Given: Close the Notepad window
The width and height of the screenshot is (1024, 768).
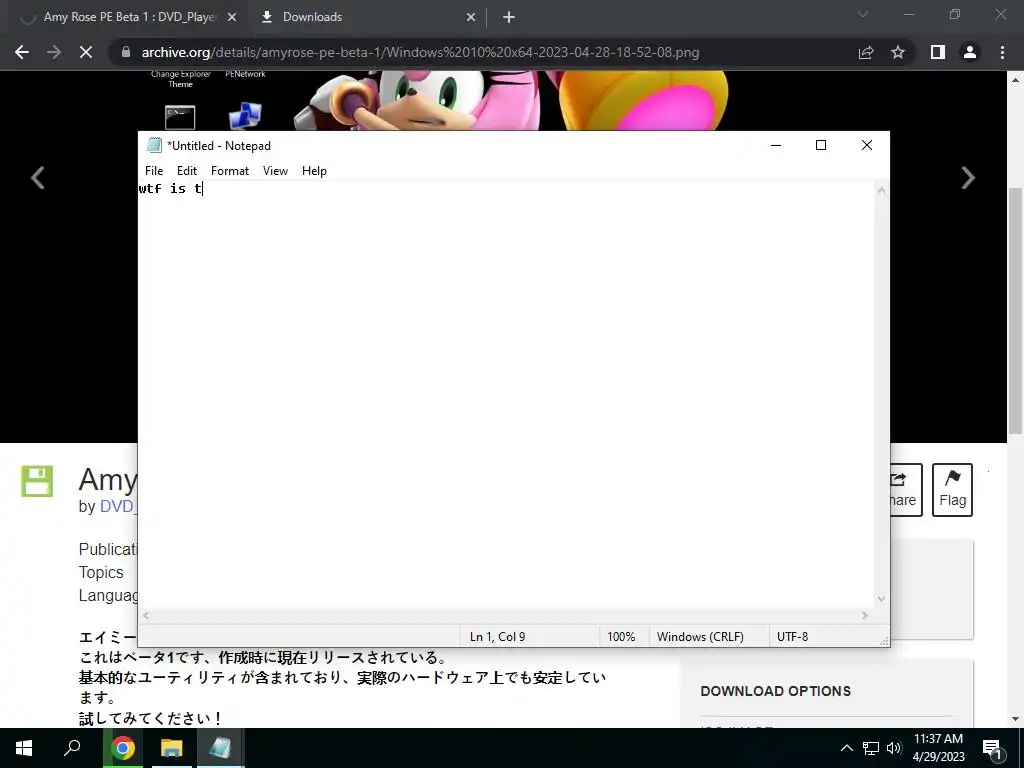Looking at the screenshot, I should click(867, 145).
